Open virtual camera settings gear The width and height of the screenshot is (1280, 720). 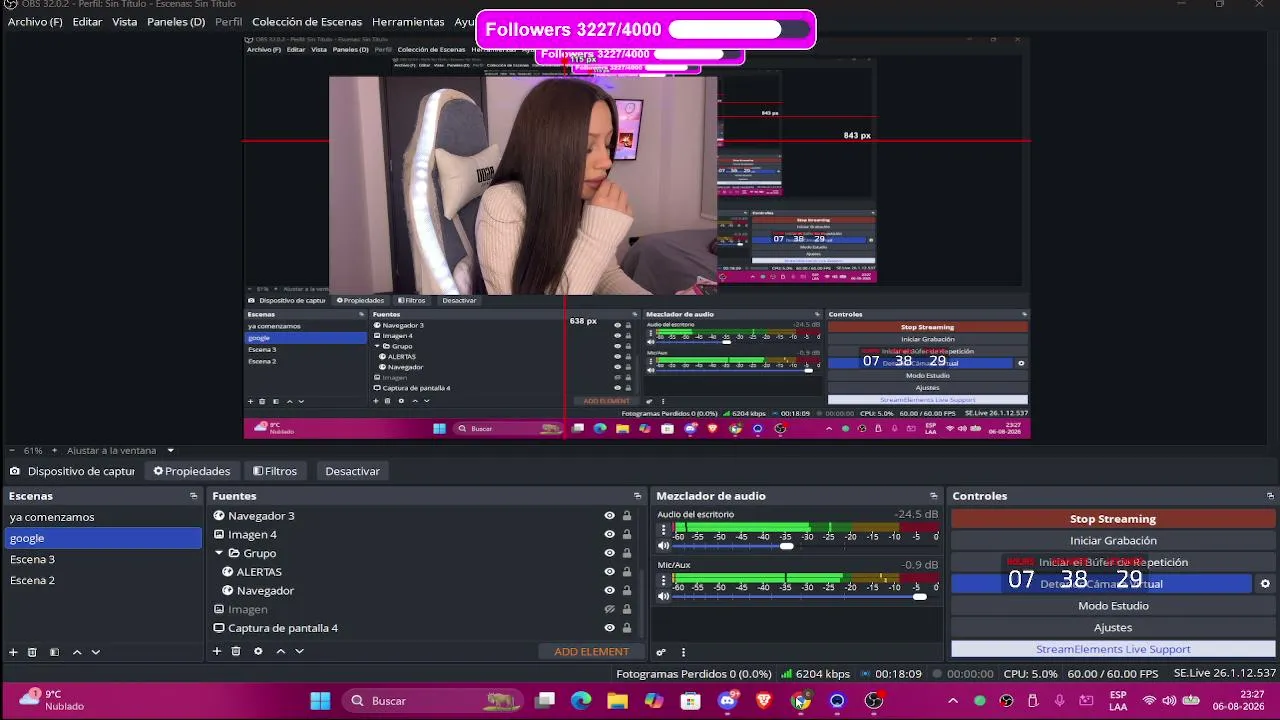point(1265,584)
